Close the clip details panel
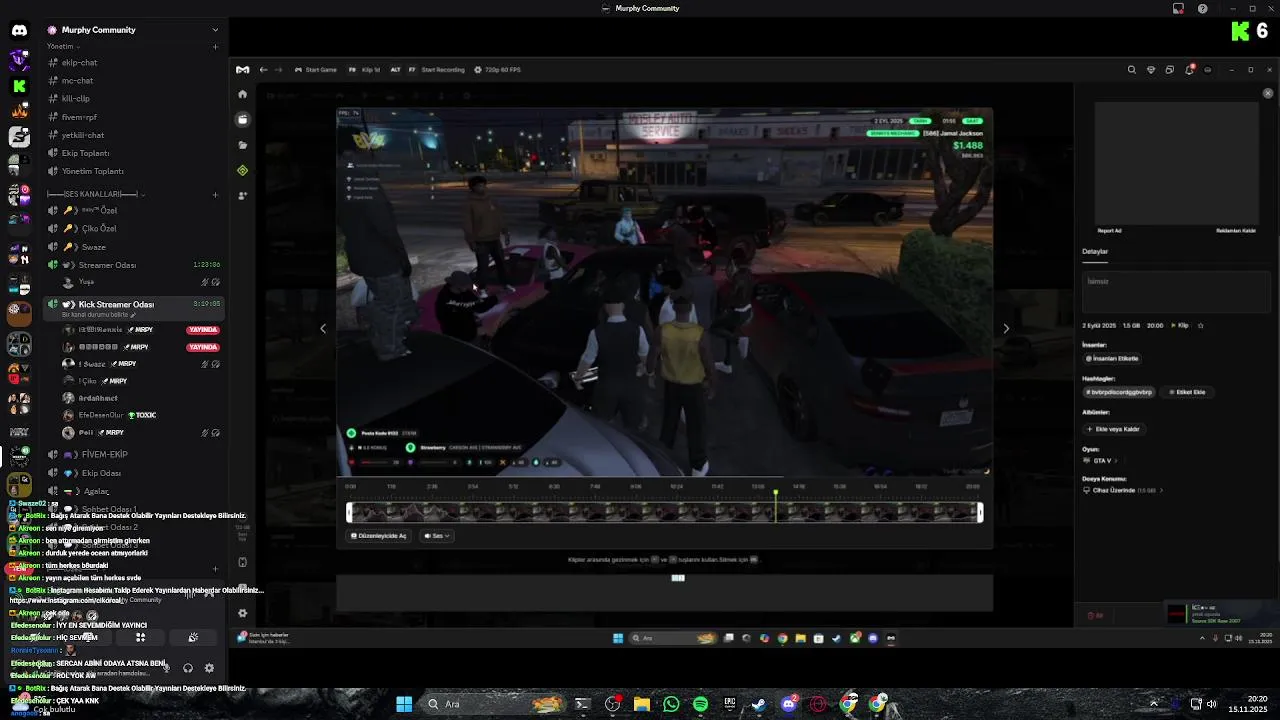The width and height of the screenshot is (1280, 720). coord(1268,93)
